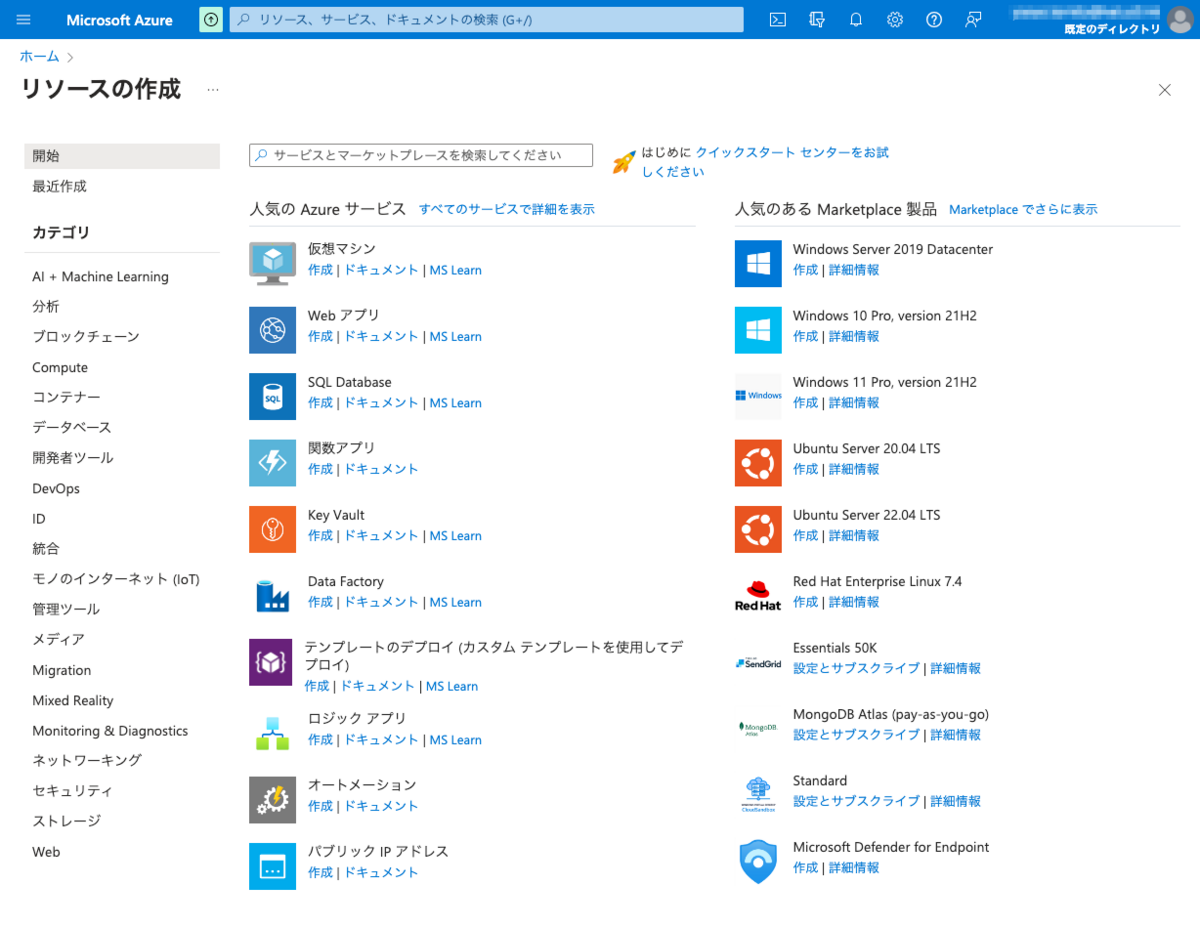Open ドキュメント for Key Vault
Screen dimensions: 1200x927
pos(381,536)
